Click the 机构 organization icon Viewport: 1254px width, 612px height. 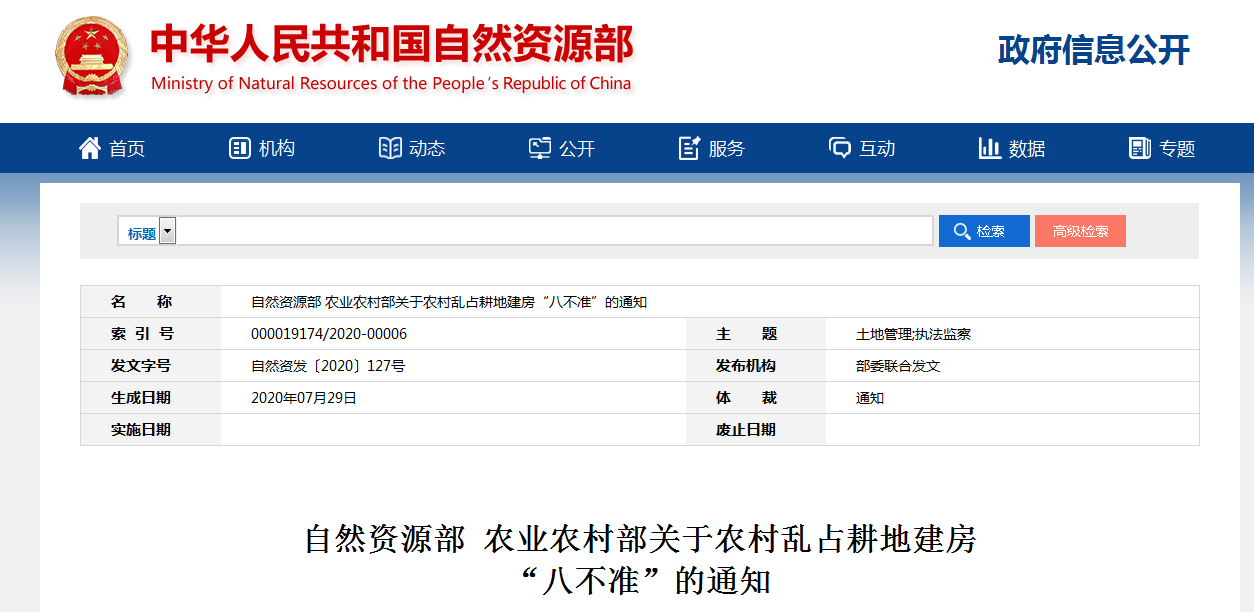click(239, 148)
